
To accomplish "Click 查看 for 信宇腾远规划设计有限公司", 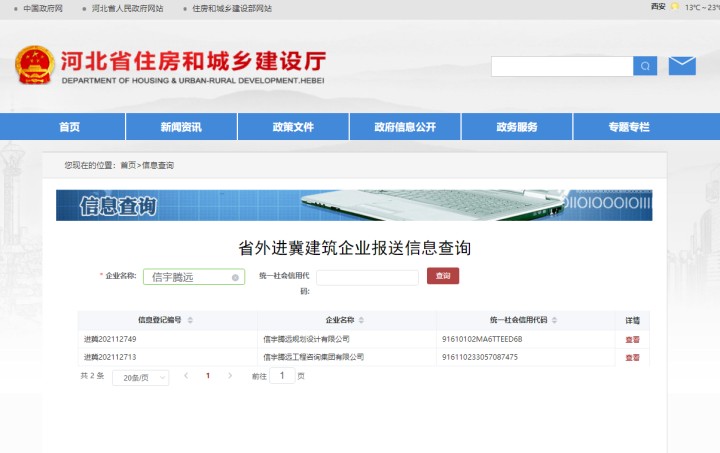I will (632, 340).
